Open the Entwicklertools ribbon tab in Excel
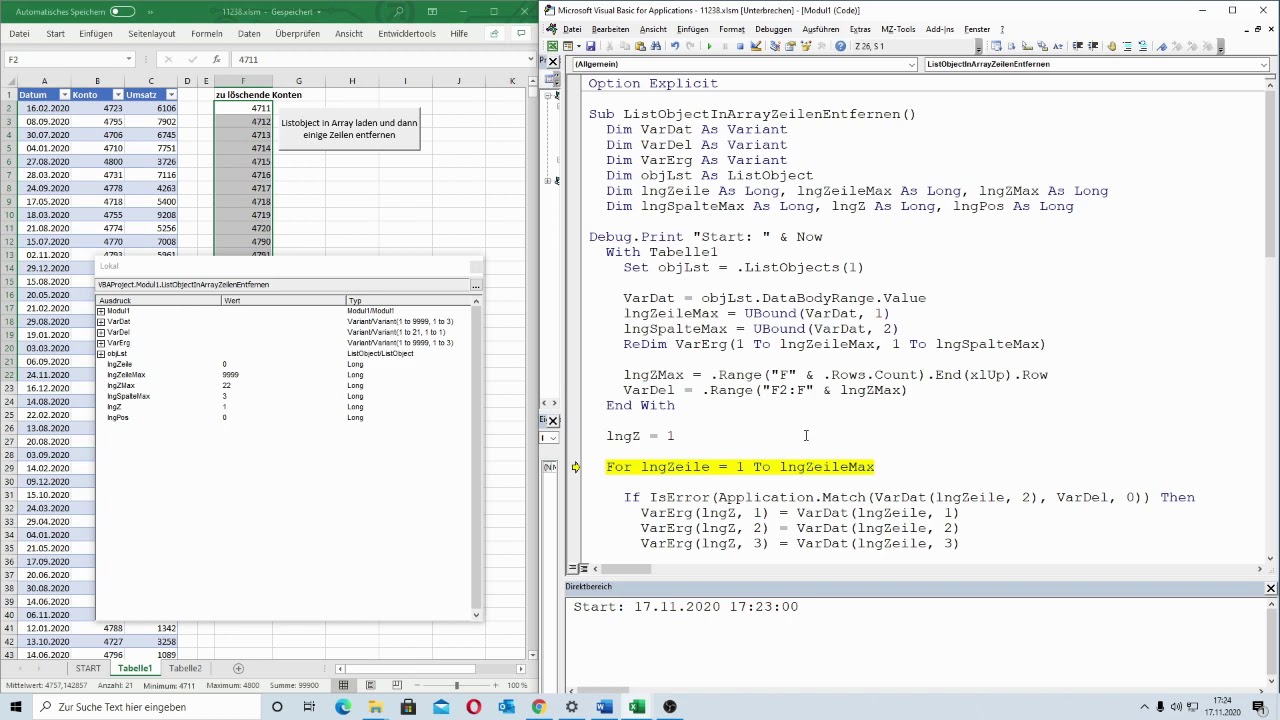 [x=407, y=33]
